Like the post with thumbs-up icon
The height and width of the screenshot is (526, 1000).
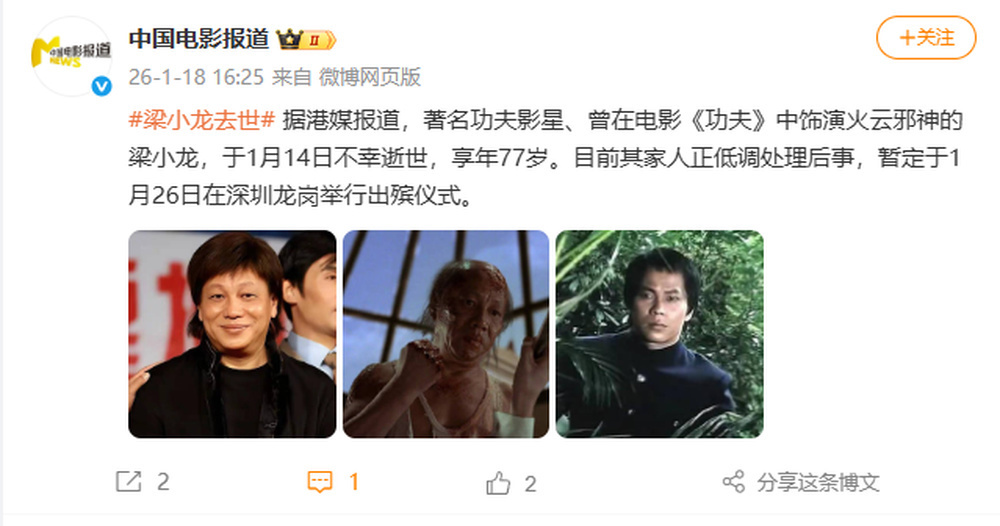point(498,483)
